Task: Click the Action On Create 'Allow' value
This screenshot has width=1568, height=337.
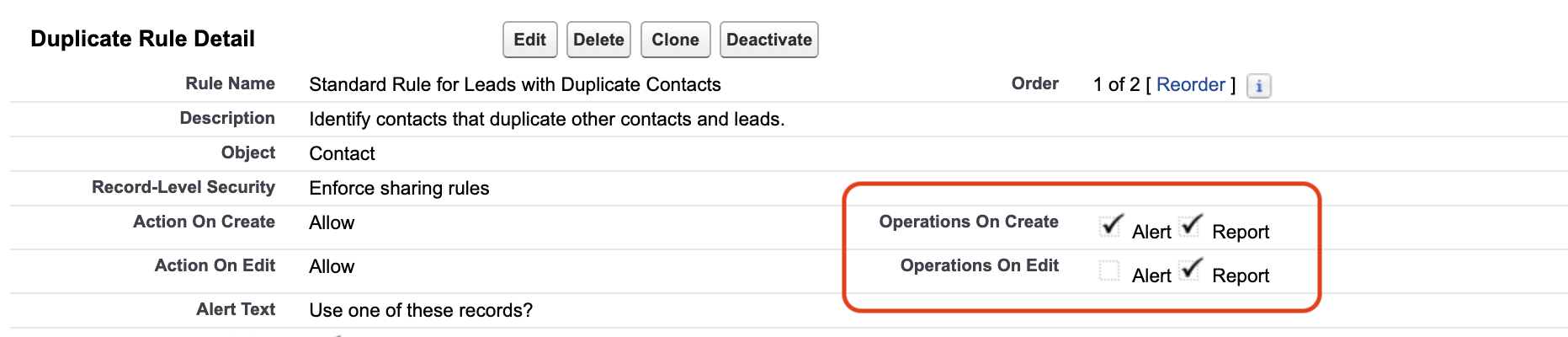Action: pyautogui.click(x=332, y=222)
